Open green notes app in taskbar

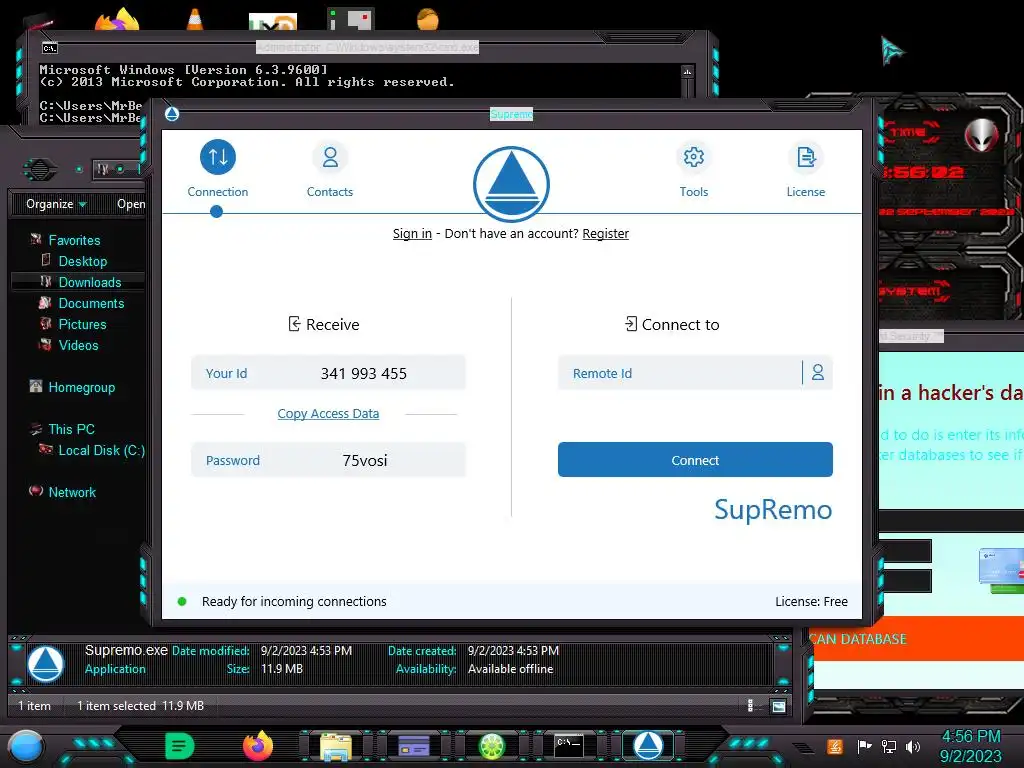pos(180,746)
